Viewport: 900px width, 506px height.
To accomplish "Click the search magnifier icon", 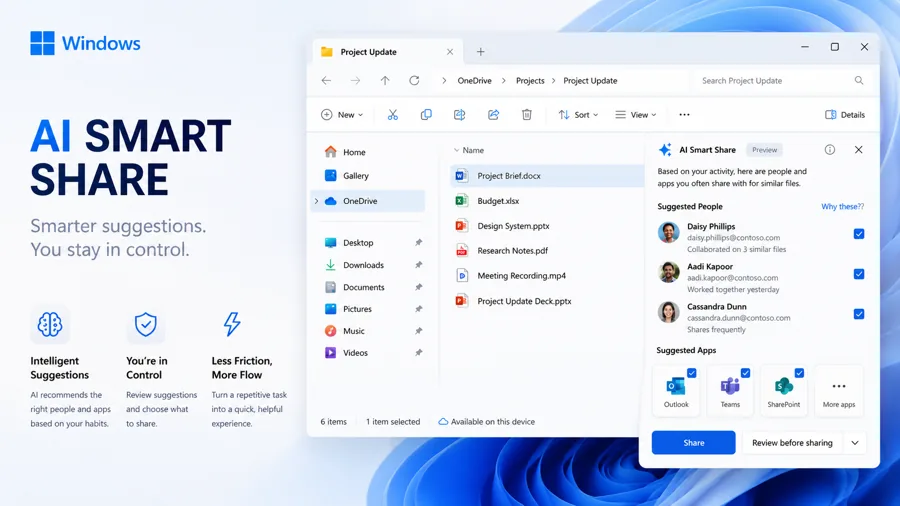I will (x=859, y=80).
